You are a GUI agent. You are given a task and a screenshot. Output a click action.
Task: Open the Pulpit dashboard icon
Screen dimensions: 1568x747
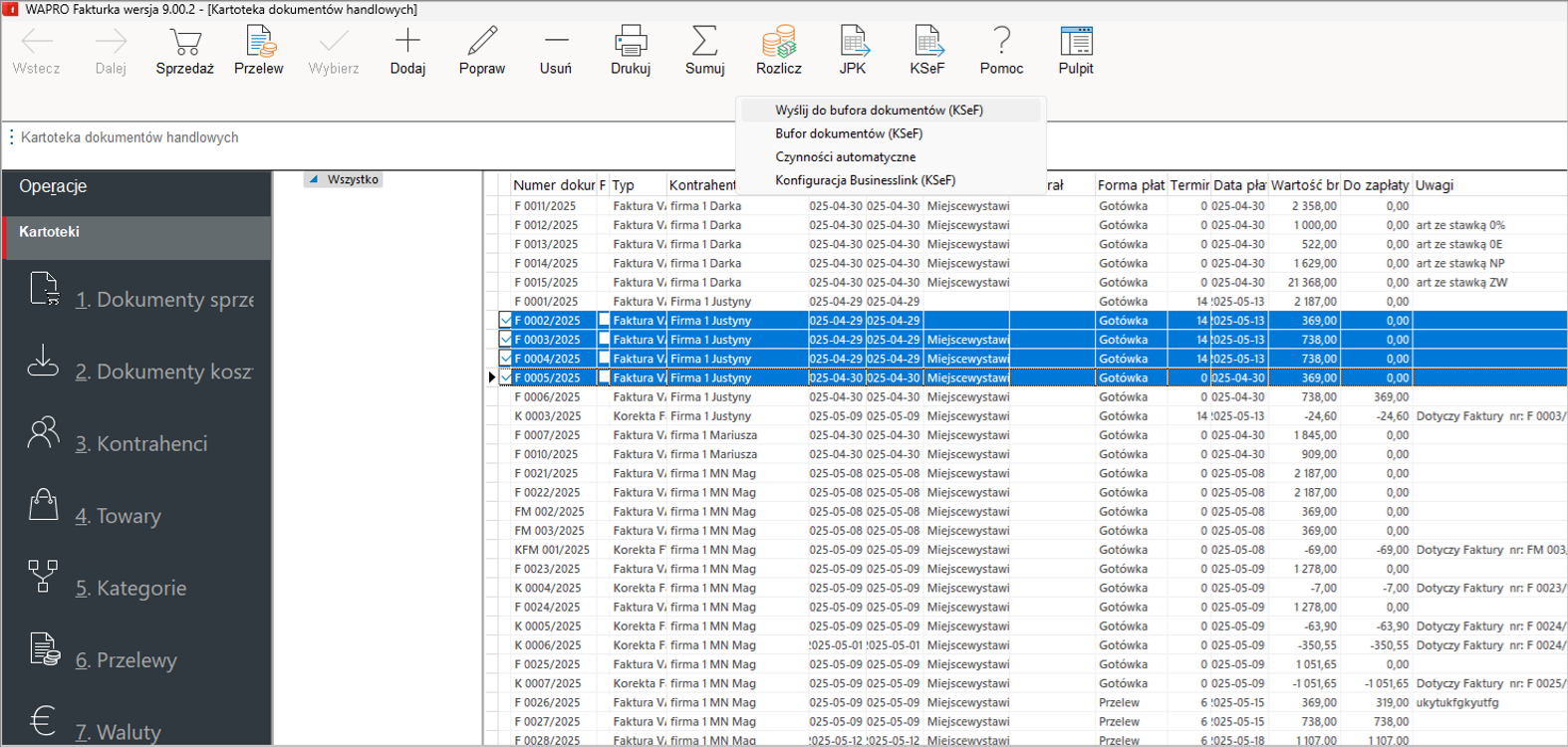pos(1076,42)
